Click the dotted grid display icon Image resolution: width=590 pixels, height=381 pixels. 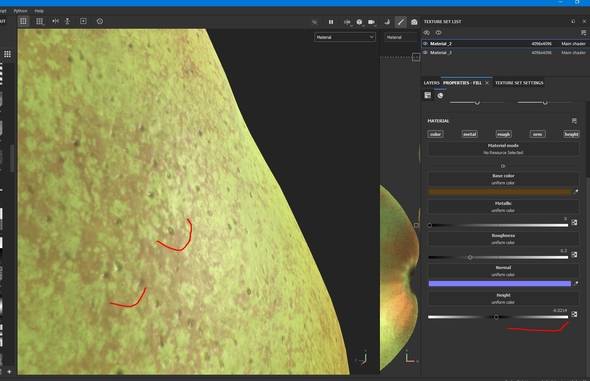pos(39,21)
